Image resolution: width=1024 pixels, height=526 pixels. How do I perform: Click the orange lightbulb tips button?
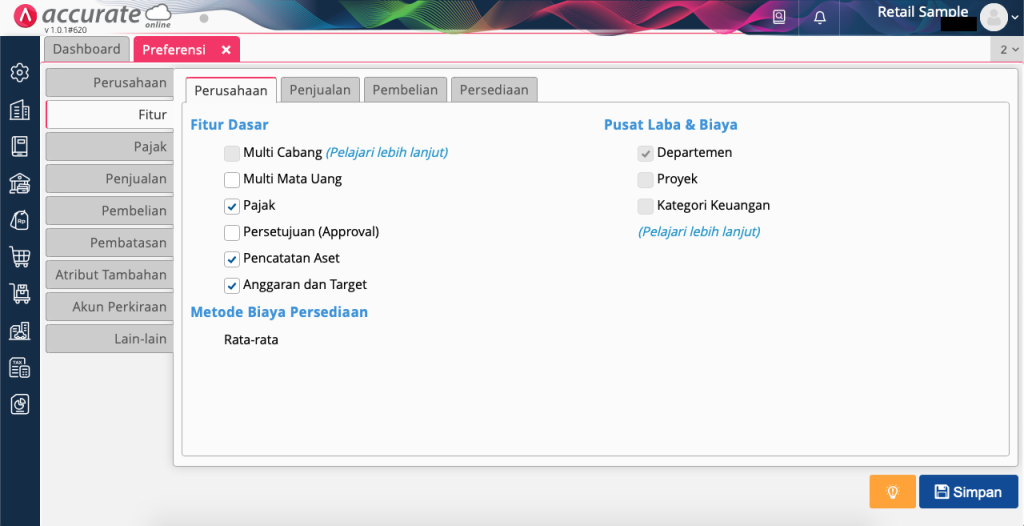[x=892, y=492]
